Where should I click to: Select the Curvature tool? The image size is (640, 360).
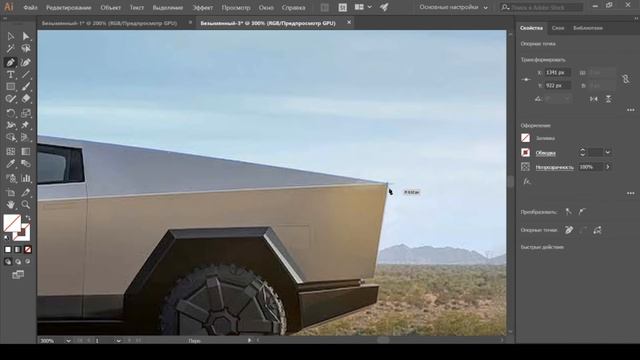(x=26, y=62)
